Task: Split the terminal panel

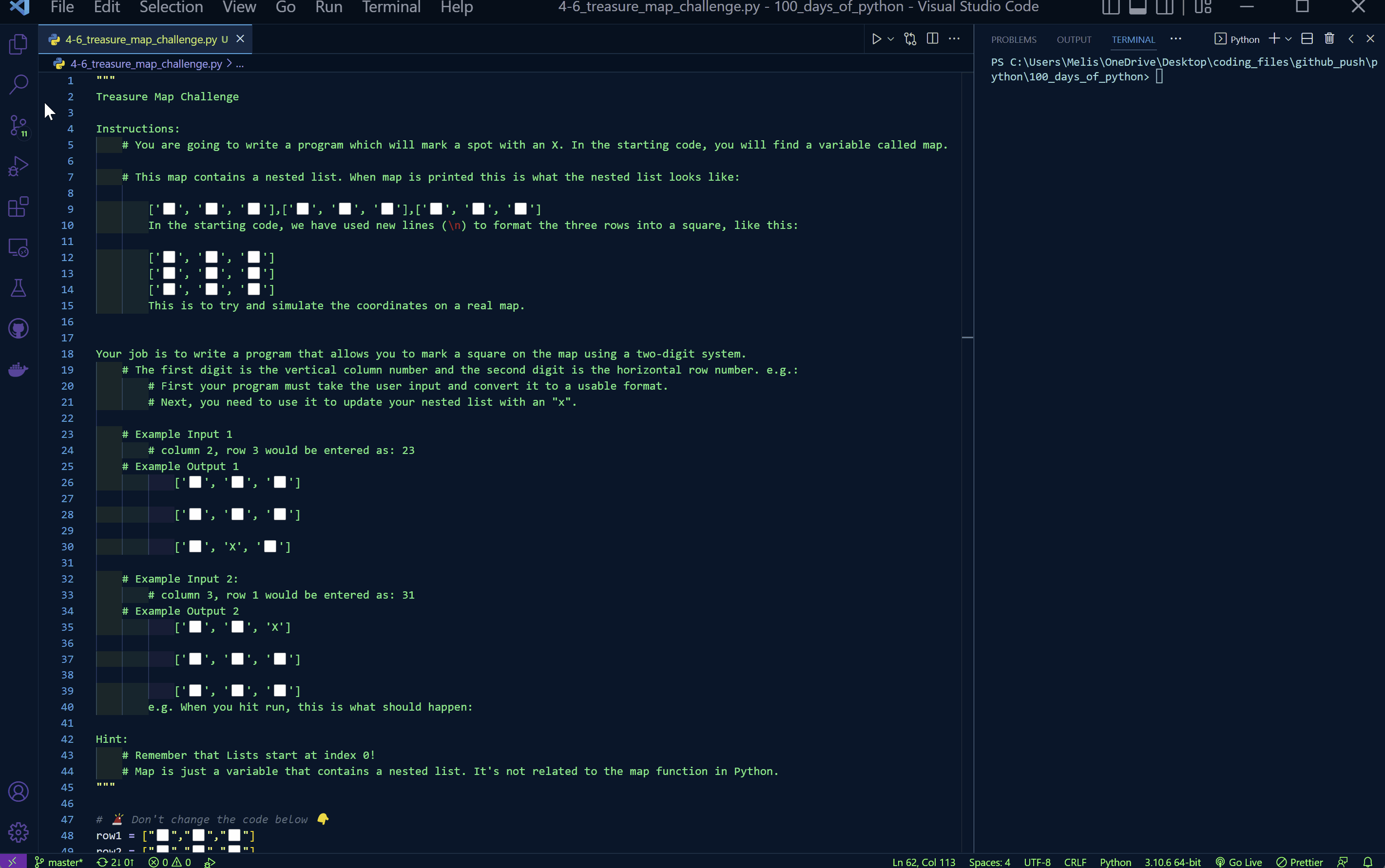Action: point(1307,38)
